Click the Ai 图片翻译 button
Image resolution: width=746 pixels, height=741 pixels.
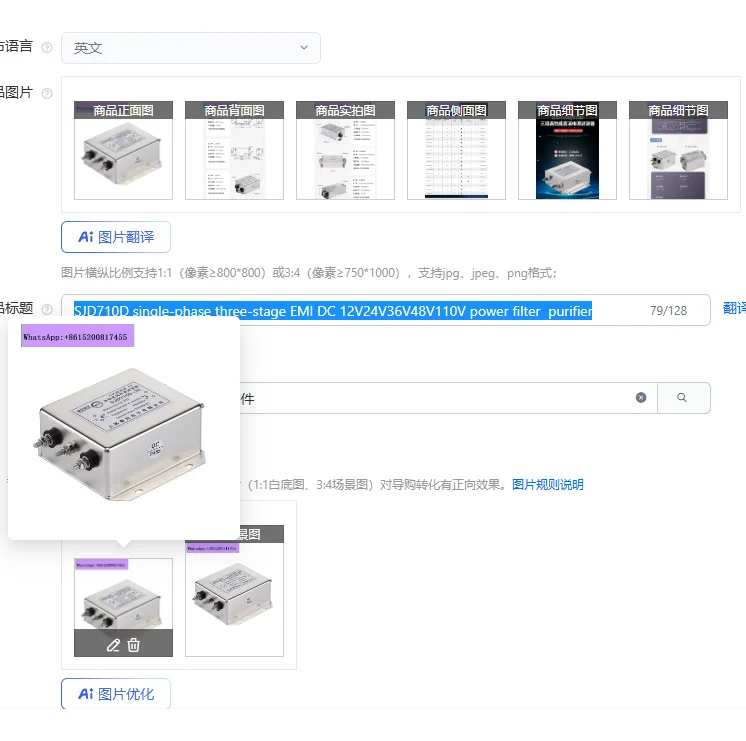click(x=116, y=237)
